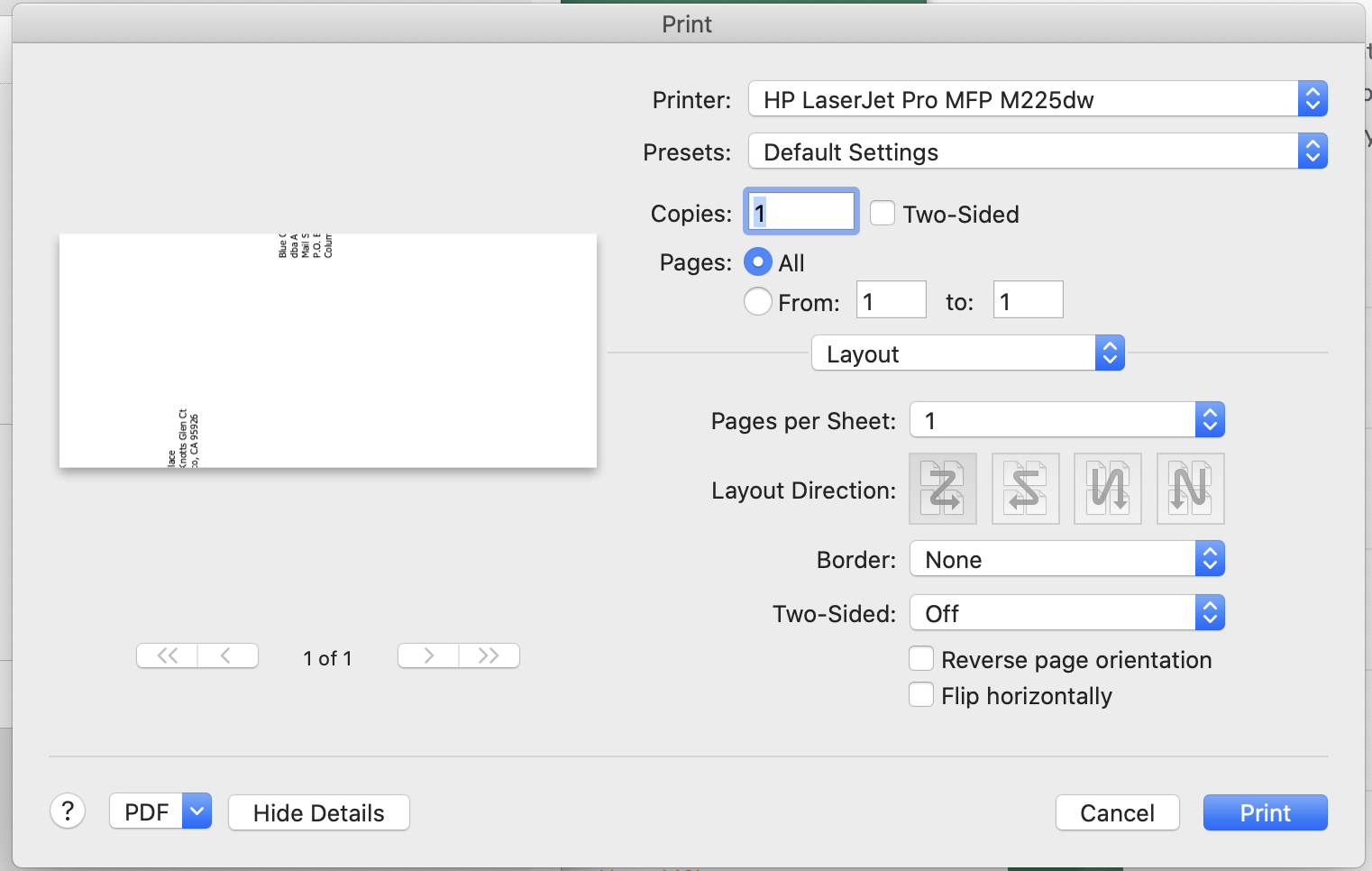Select the From page range radio button

point(758,301)
